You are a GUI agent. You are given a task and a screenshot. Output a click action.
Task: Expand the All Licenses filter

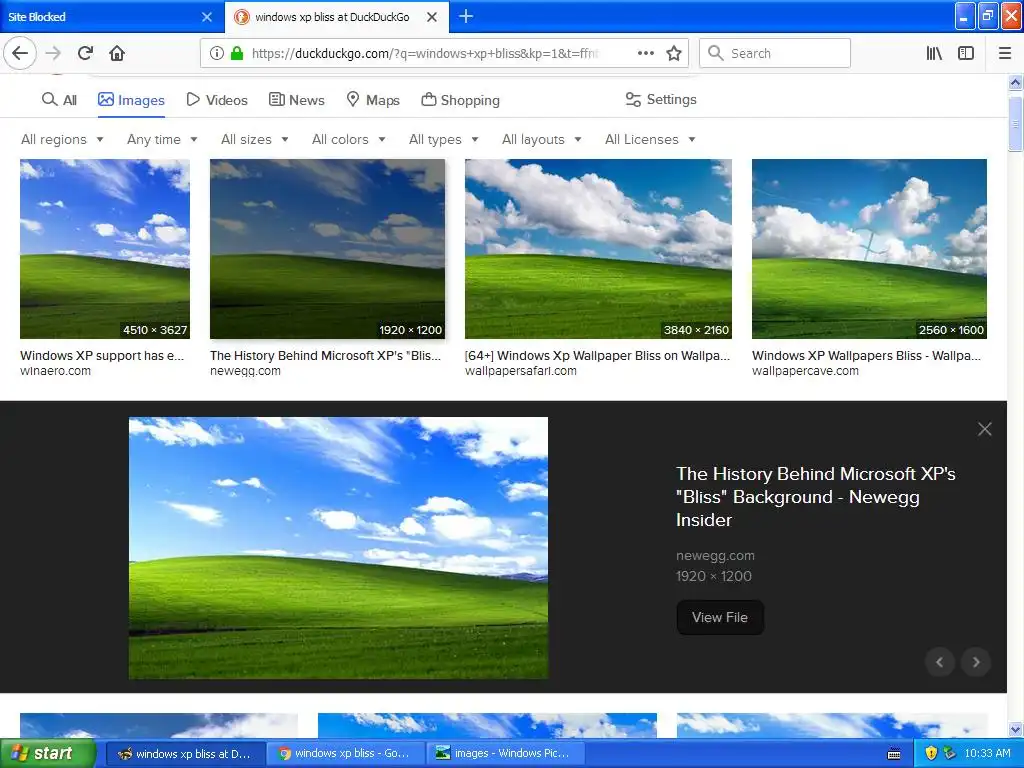click(650, 139)
